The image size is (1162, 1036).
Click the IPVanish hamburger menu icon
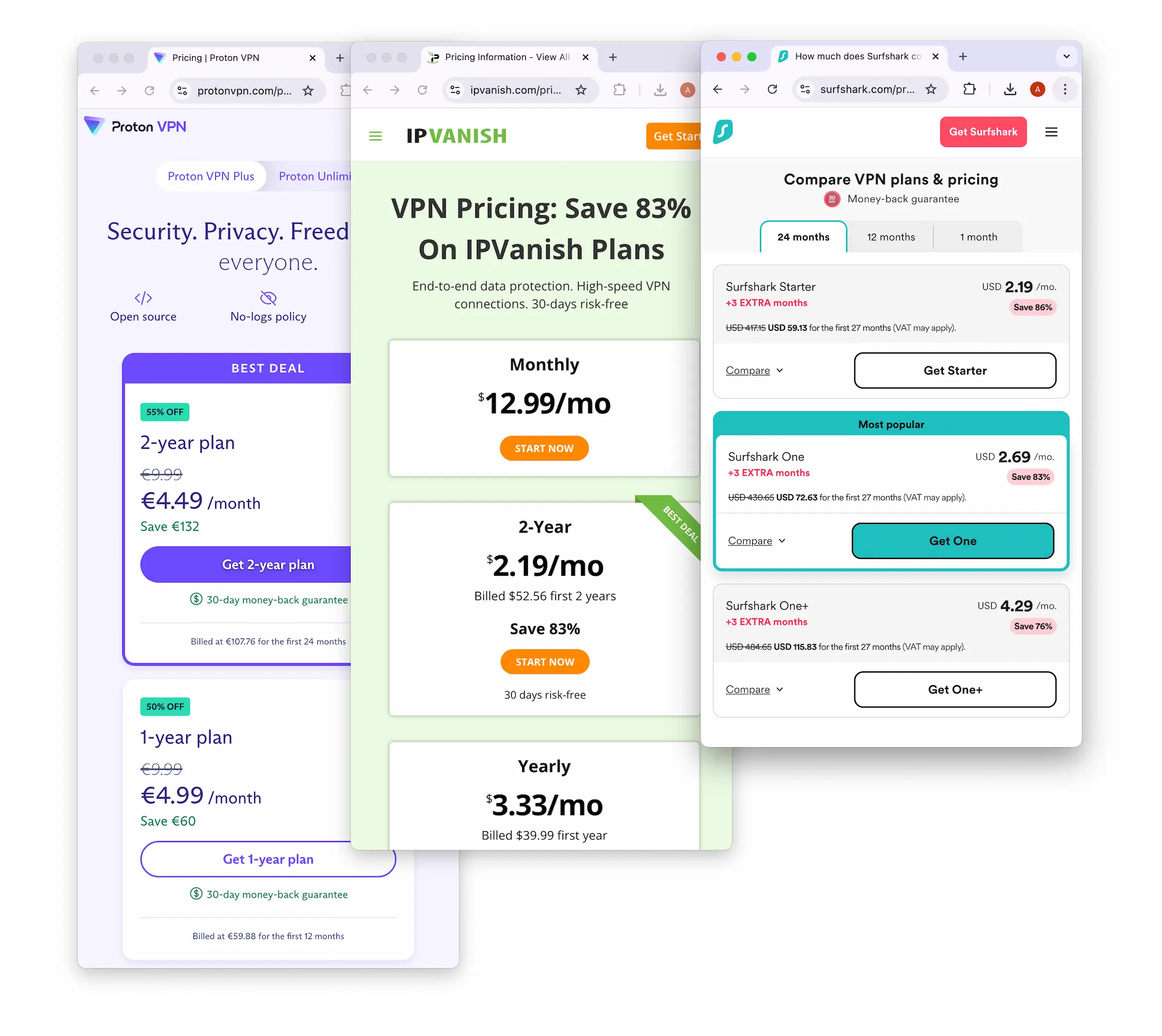tap(375, 131)
